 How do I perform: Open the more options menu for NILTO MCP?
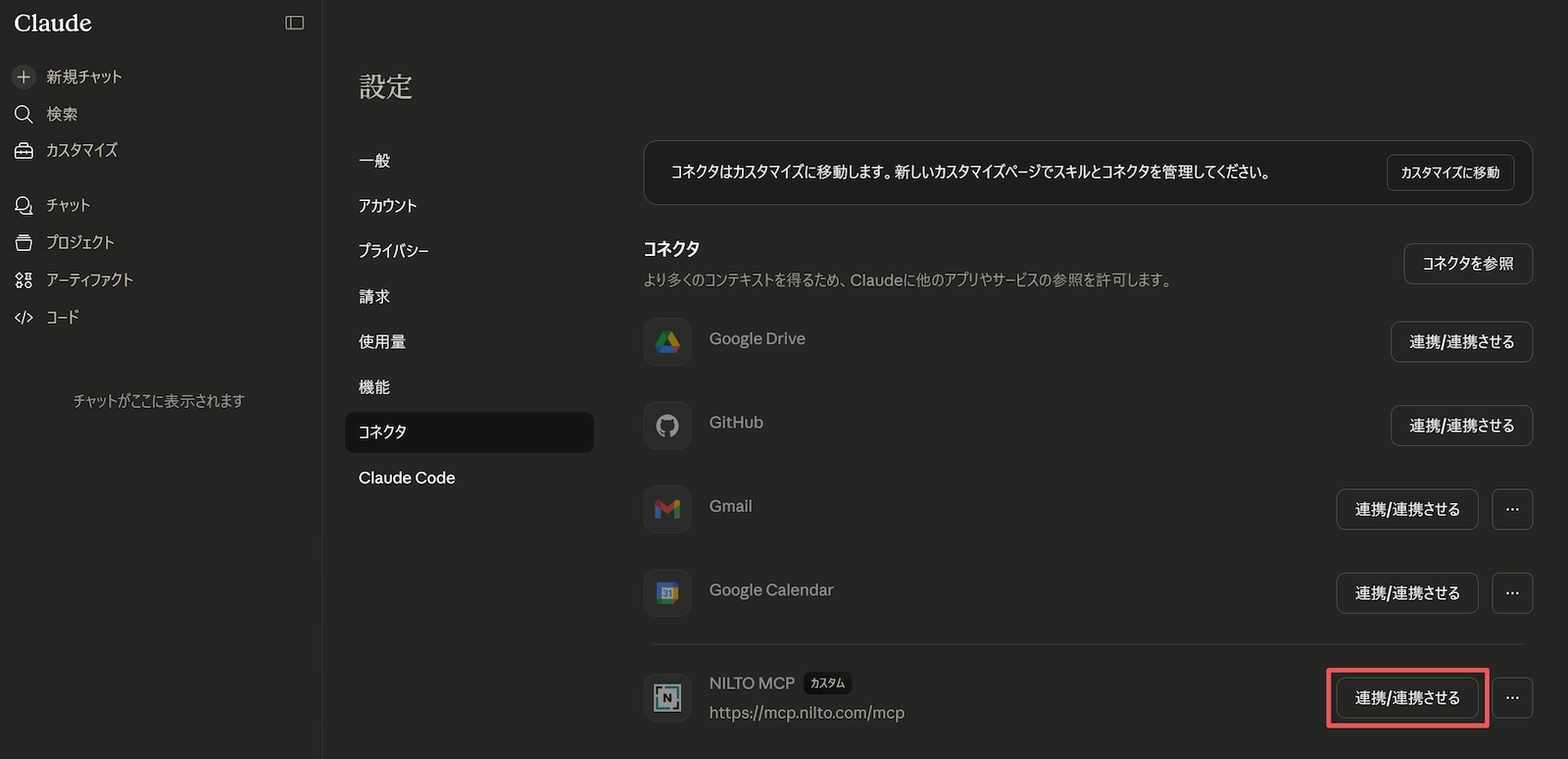1512,697
